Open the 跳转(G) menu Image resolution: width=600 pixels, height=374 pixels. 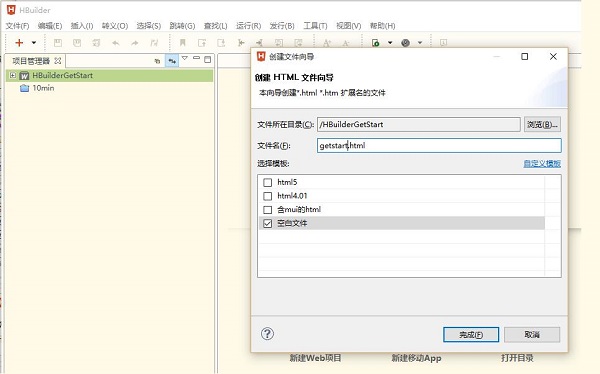182,26
